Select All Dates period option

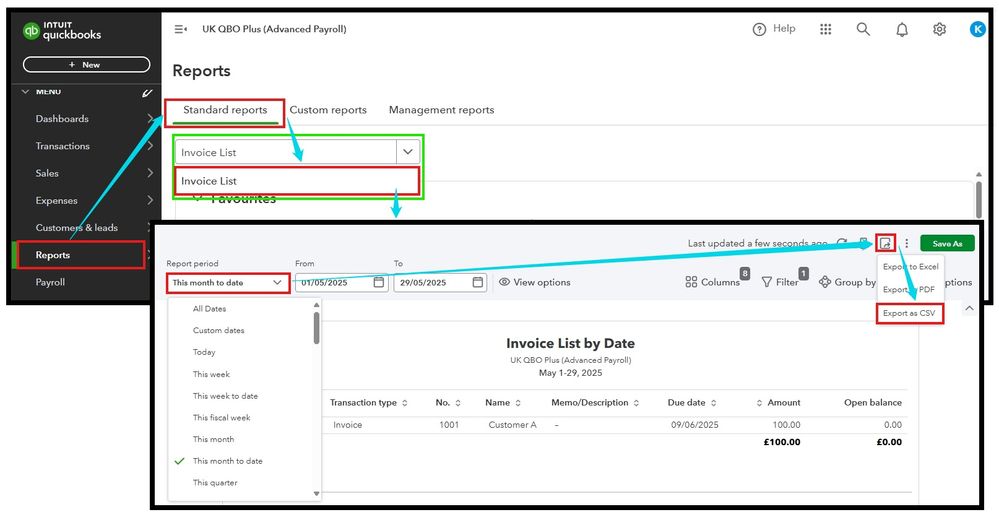pos(210,309)
